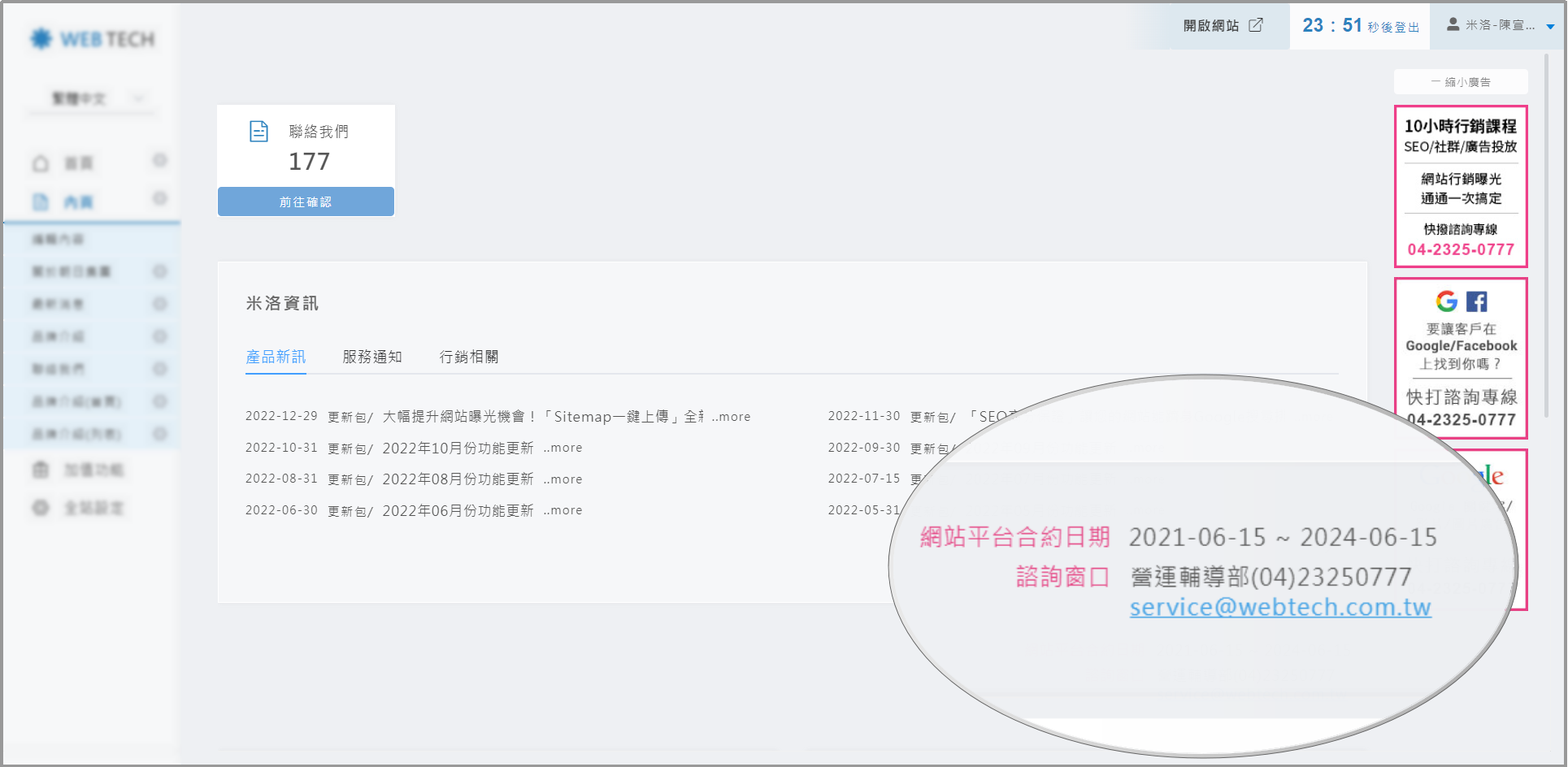Collapse ads with the 縮小廣告 button
Screen dimensions: 1568x767
point(1461,82)
